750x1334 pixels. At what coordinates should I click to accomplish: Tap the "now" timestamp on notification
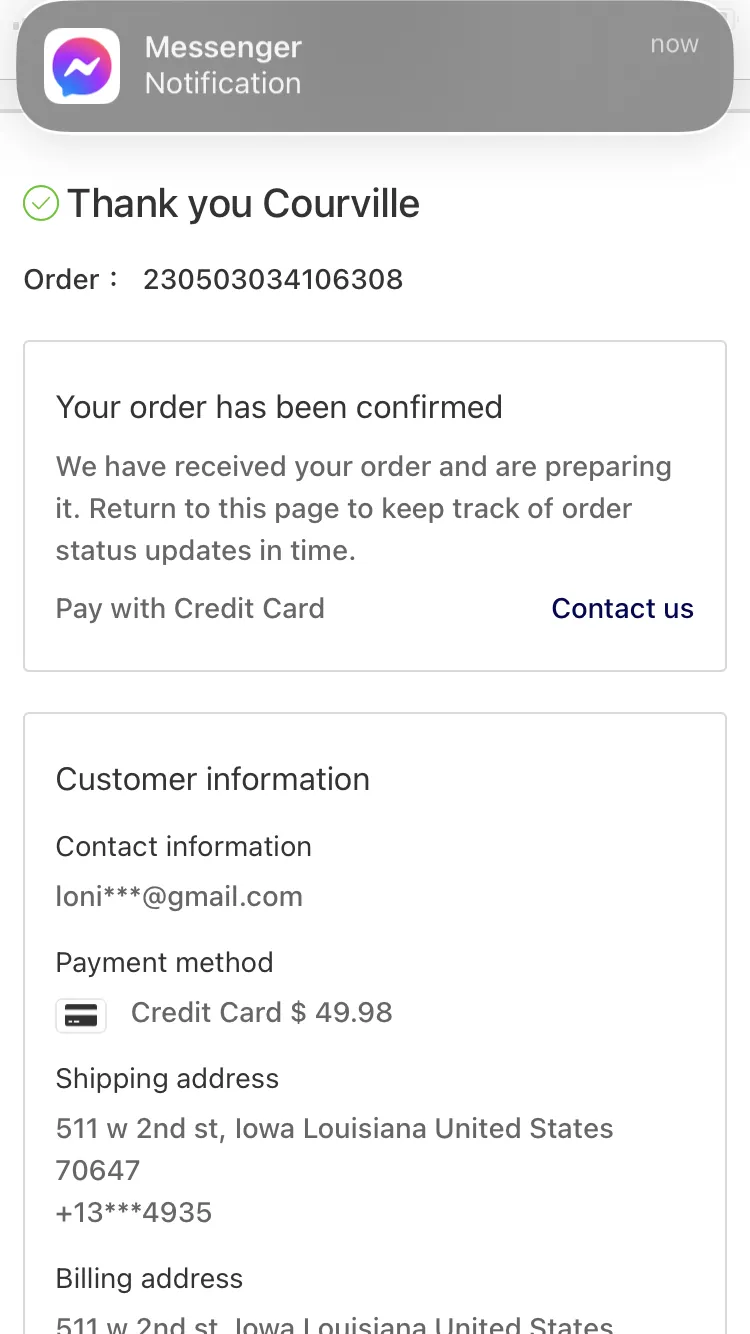click(x=674, y=44)
